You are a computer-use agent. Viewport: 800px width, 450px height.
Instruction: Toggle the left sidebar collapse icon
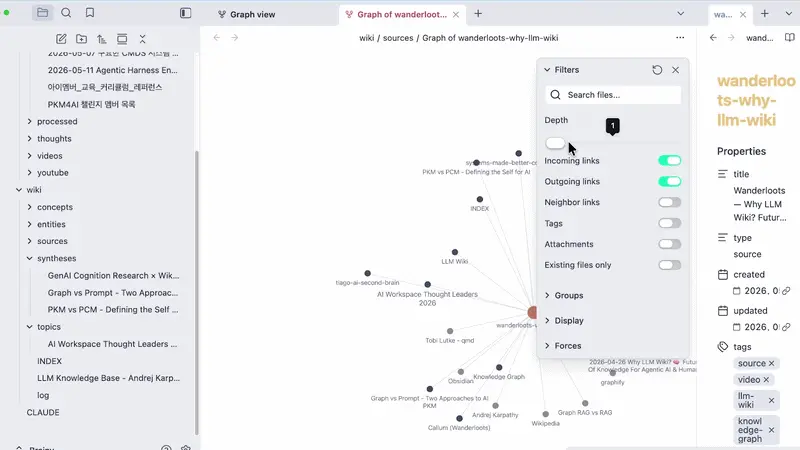click(x=185, y=13)
